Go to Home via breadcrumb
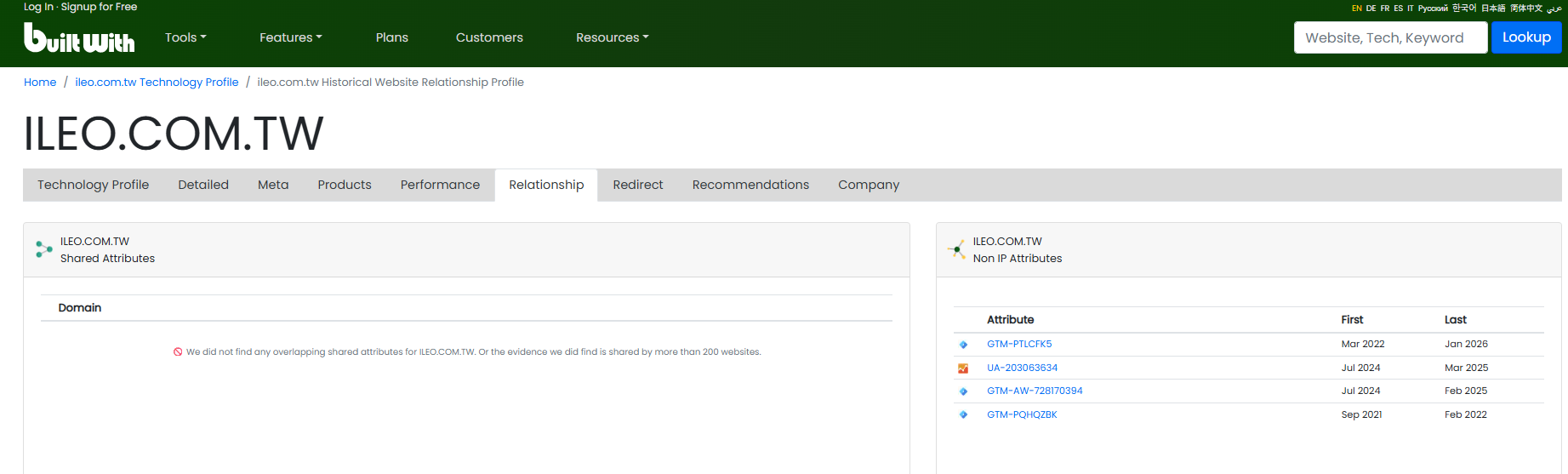The image size is (1568, 474). pos(40,83)
